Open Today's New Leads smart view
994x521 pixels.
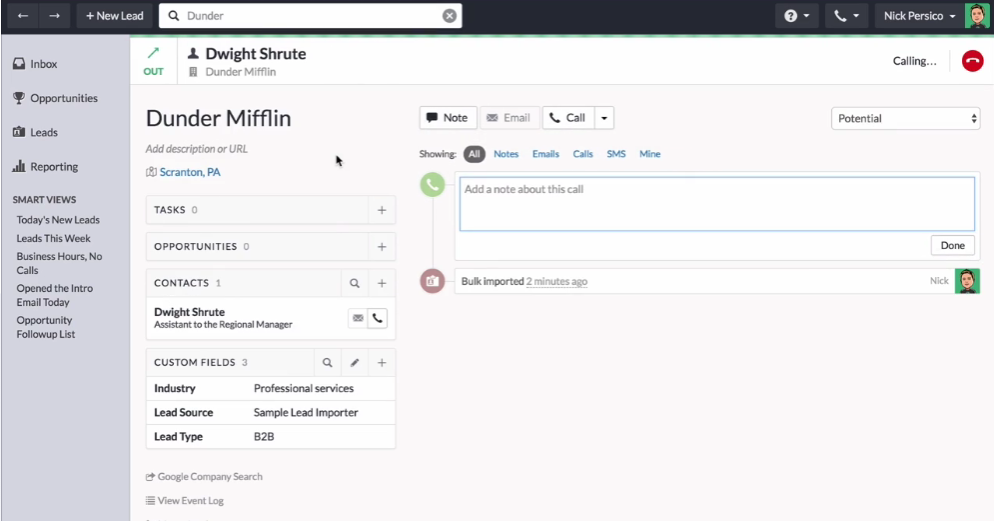58,220
